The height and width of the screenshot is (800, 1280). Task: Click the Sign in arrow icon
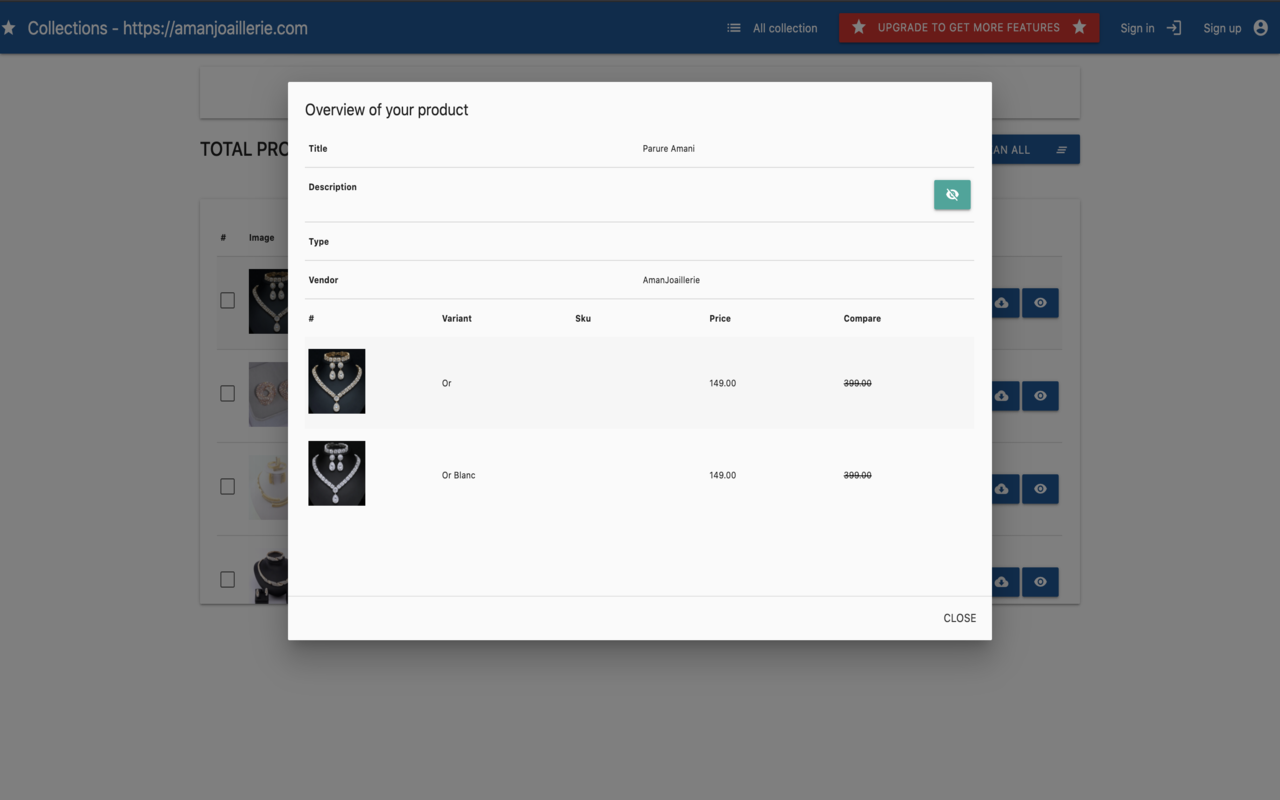1172,28
